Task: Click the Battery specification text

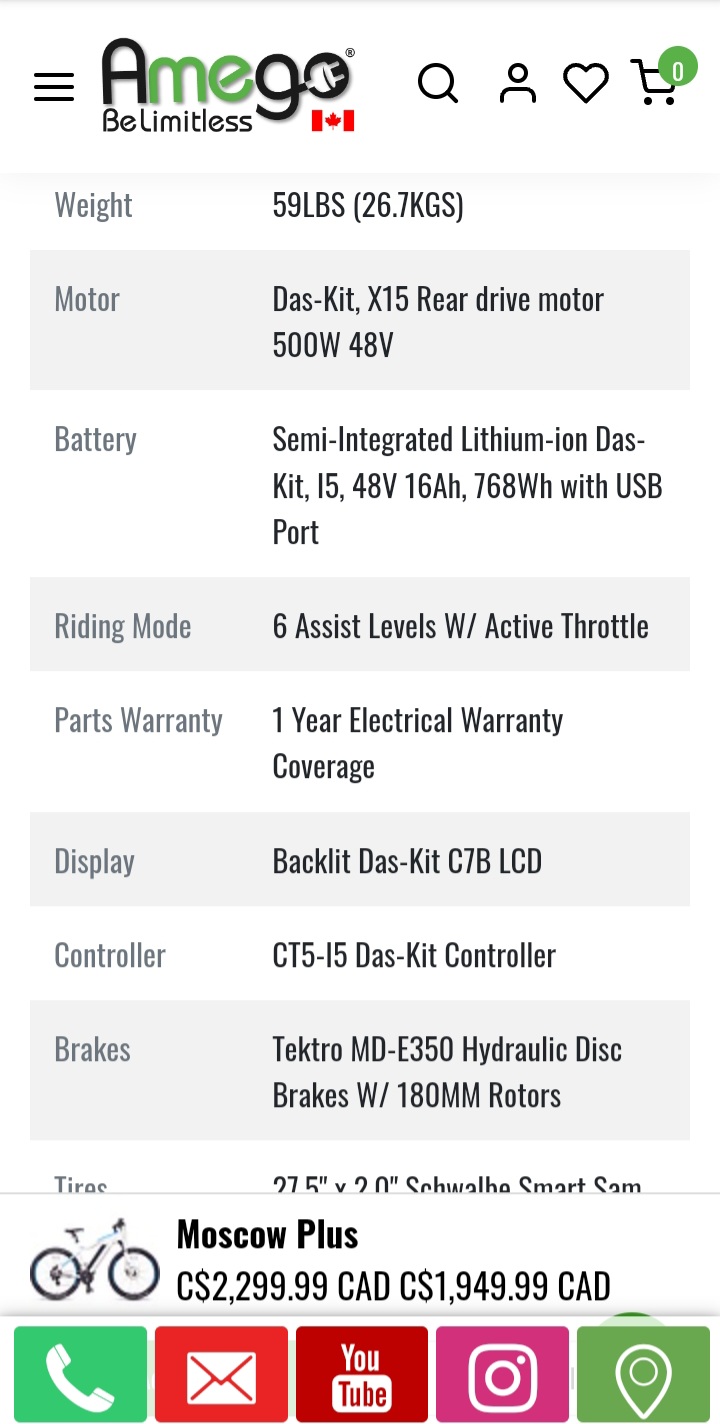Action: [467, 486]
